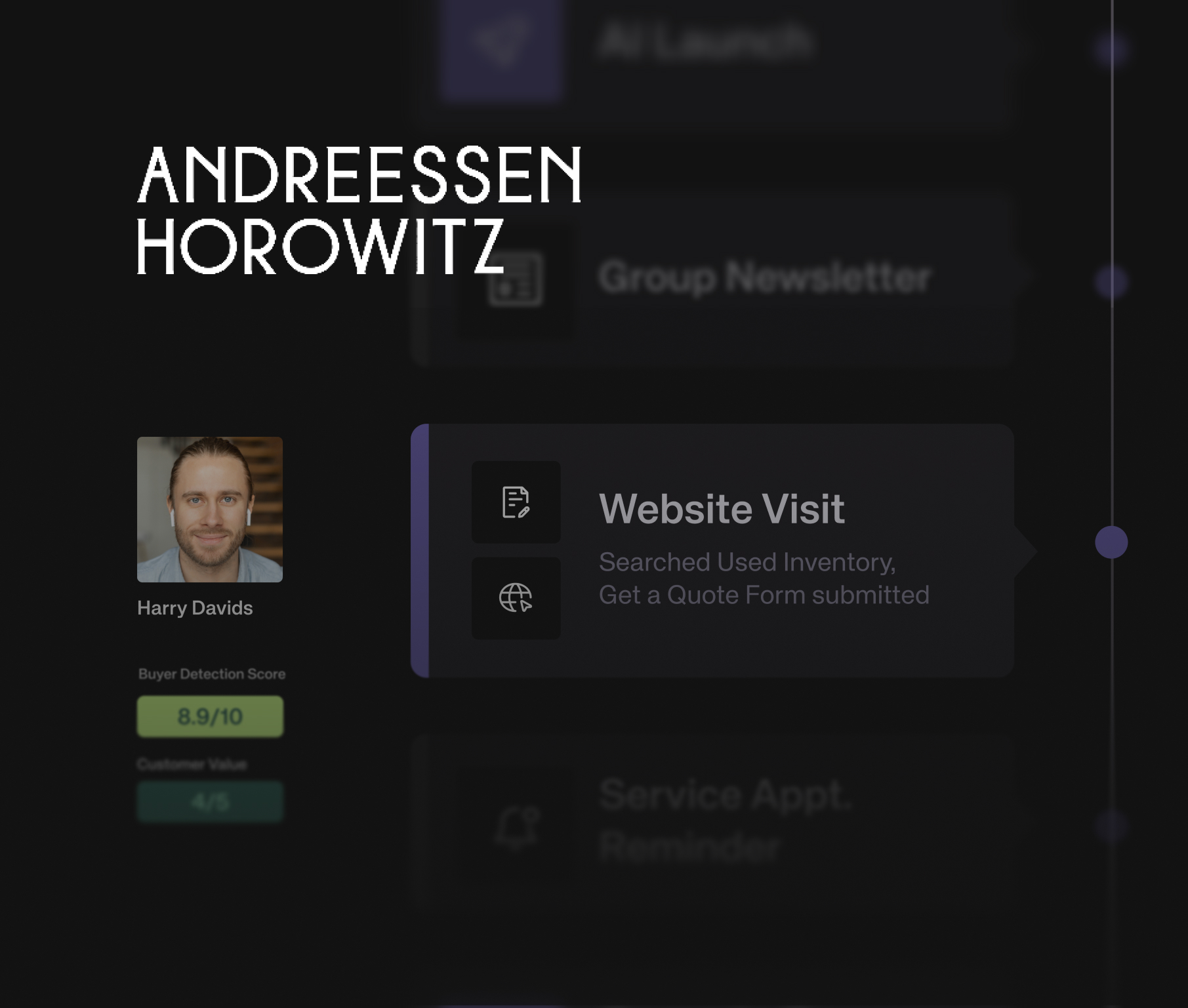This screenshot has width=1188, height=1008.
Task: Click the AI Launch timeline dot
Action: coord(1111,50)
